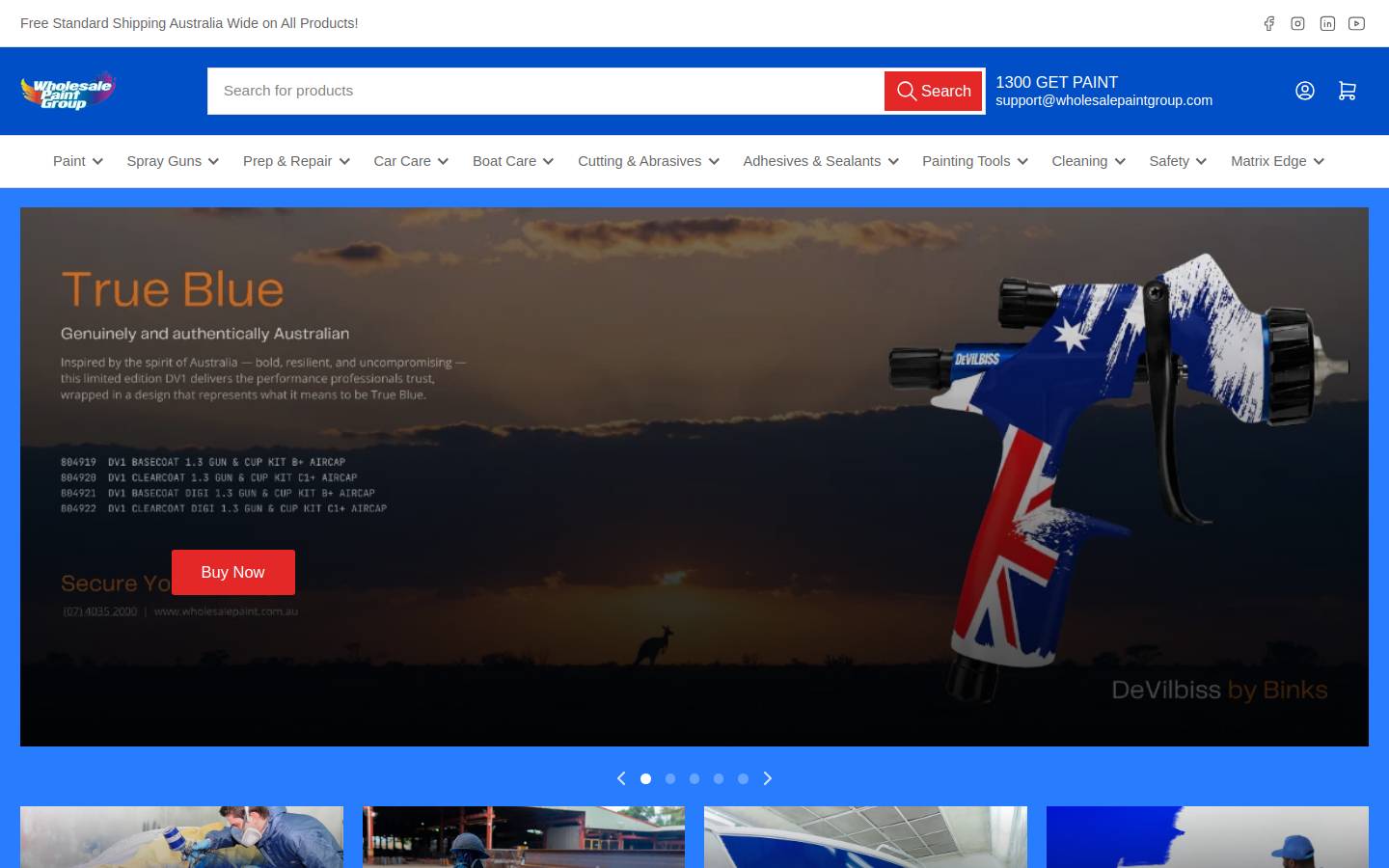1389x868 pixels.
Task: Go to previous carousel slide arrow
Action: tap(621, 778)
